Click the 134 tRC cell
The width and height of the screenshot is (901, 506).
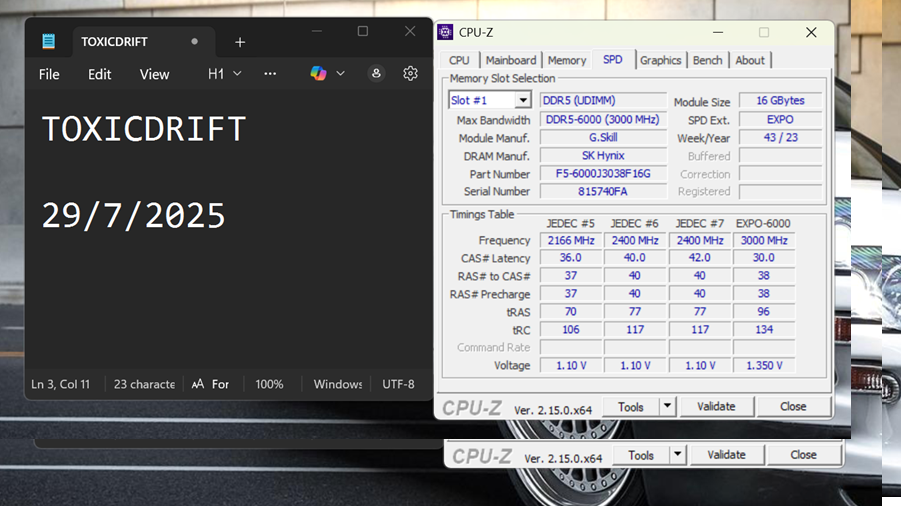tap(764, 329)
